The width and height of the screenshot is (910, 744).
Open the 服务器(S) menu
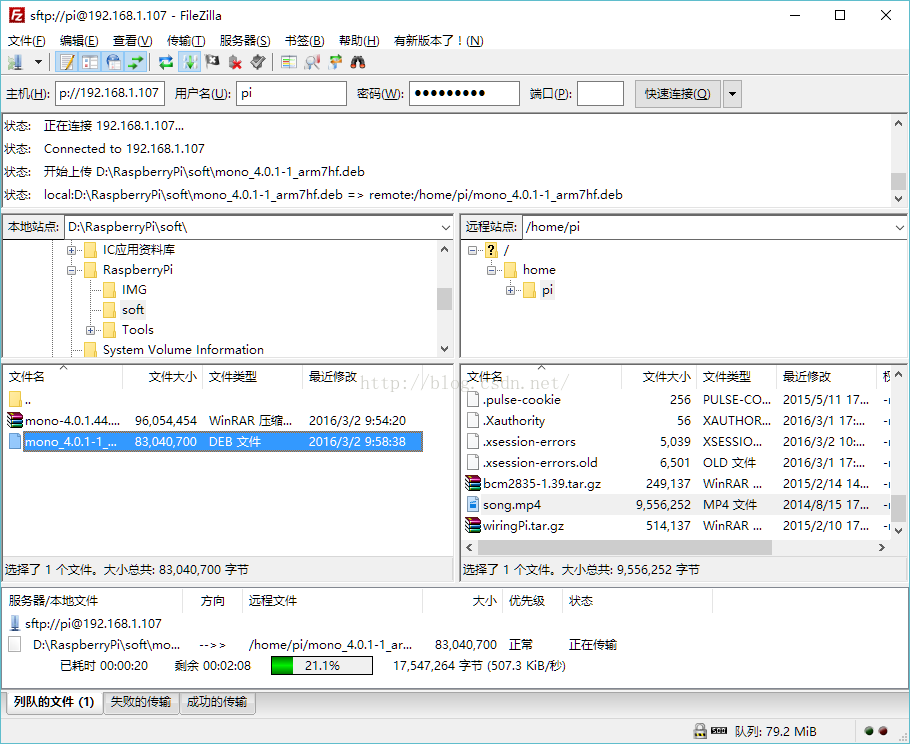point(245,41)
